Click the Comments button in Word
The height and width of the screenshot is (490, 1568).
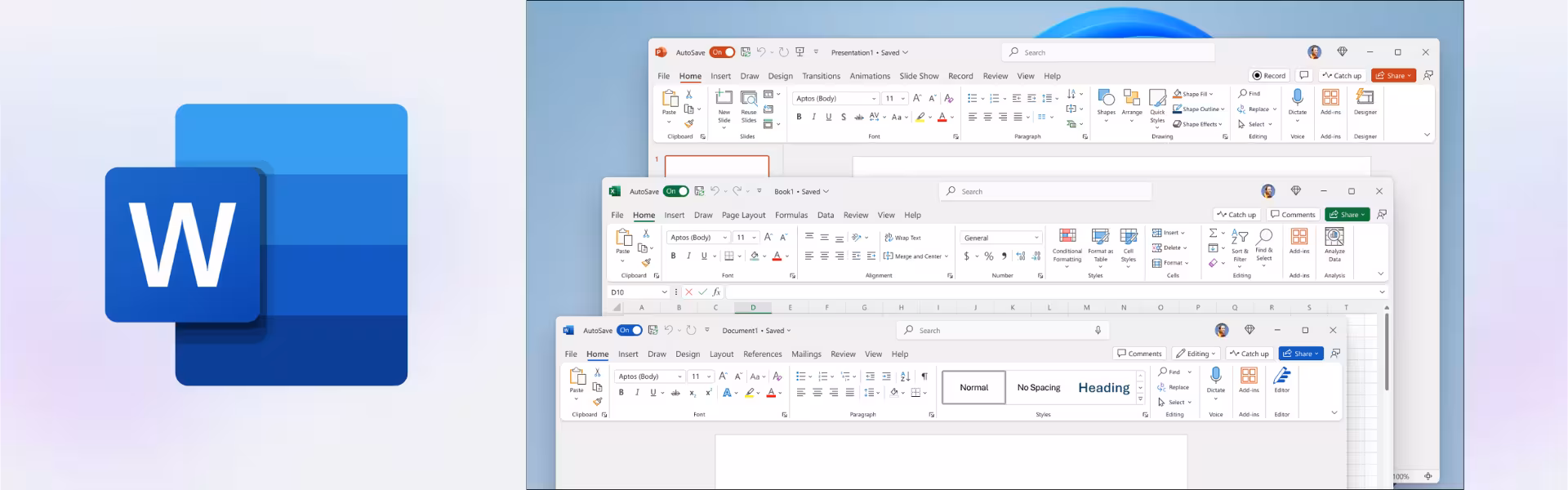click(1139, 354)
